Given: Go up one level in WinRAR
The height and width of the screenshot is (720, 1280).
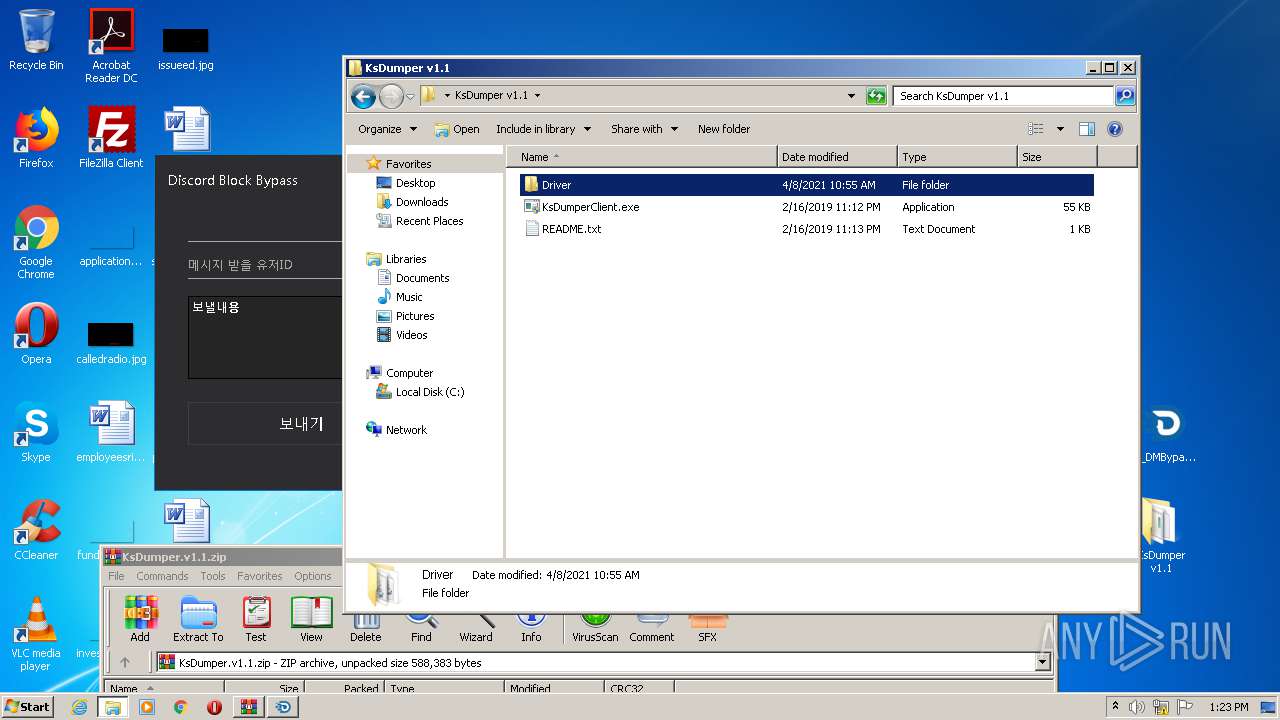Looking at the screenshot, I should (125, 662).
